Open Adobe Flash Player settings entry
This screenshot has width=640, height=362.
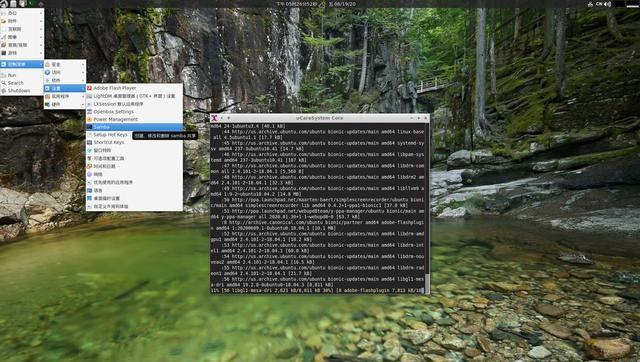pyautogui.click(x=134, y=88)
